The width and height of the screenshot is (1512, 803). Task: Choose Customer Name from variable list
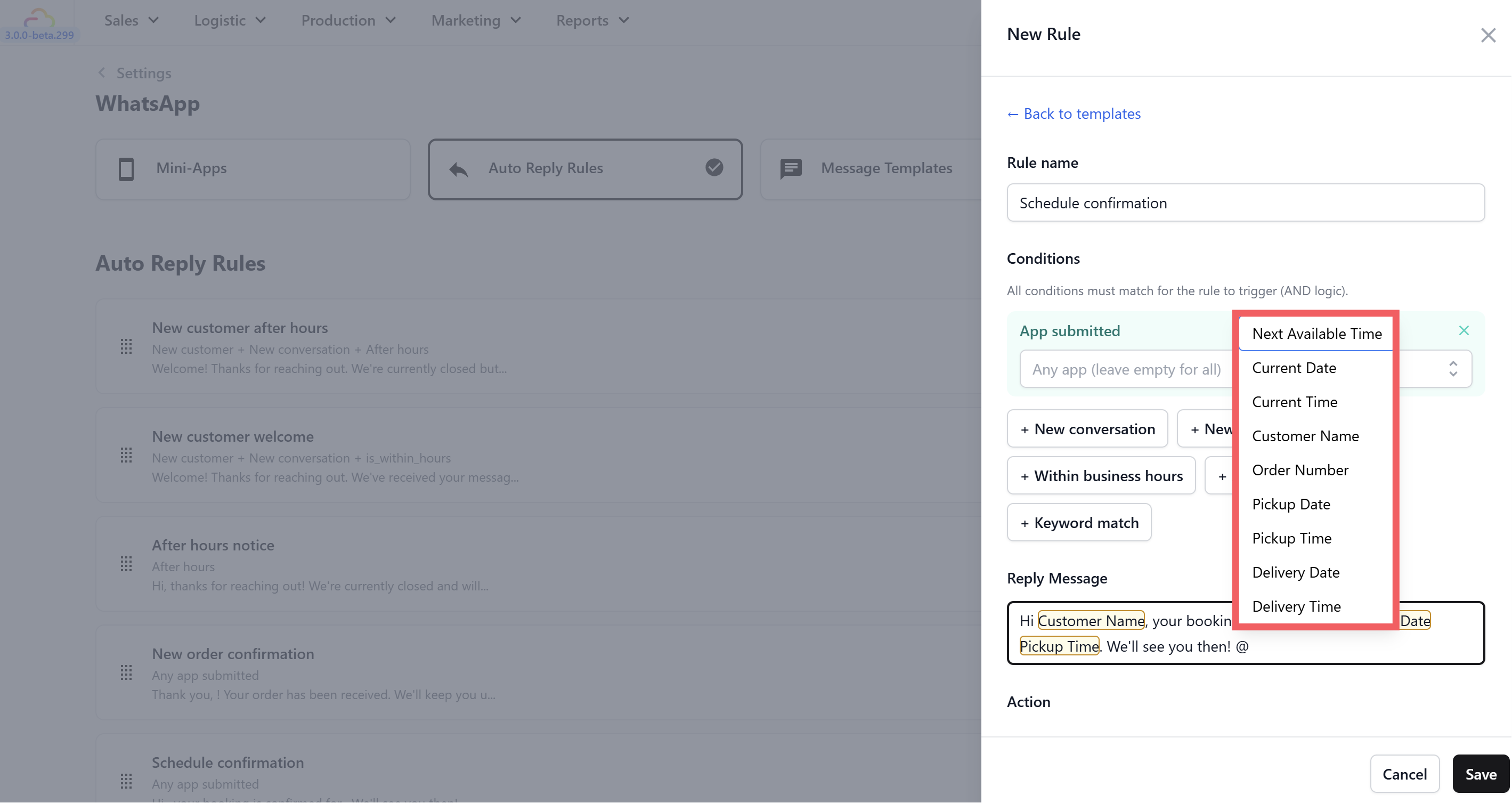tap(1305, 436)
